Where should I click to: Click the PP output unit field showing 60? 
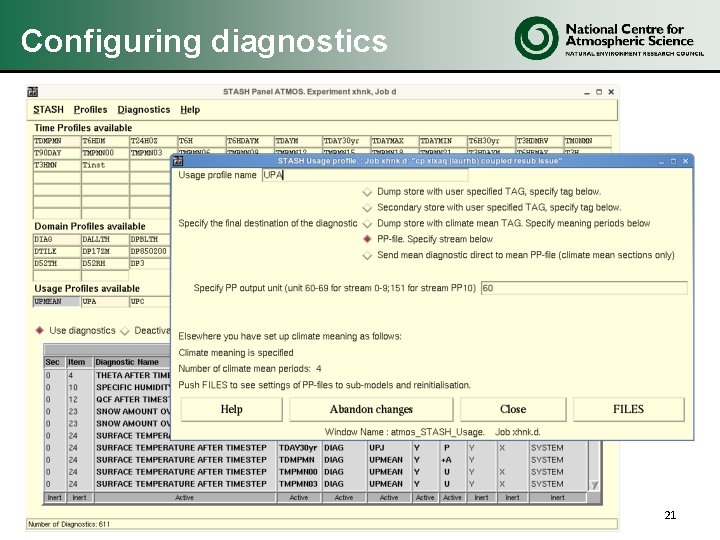click(x=584, y=288)
